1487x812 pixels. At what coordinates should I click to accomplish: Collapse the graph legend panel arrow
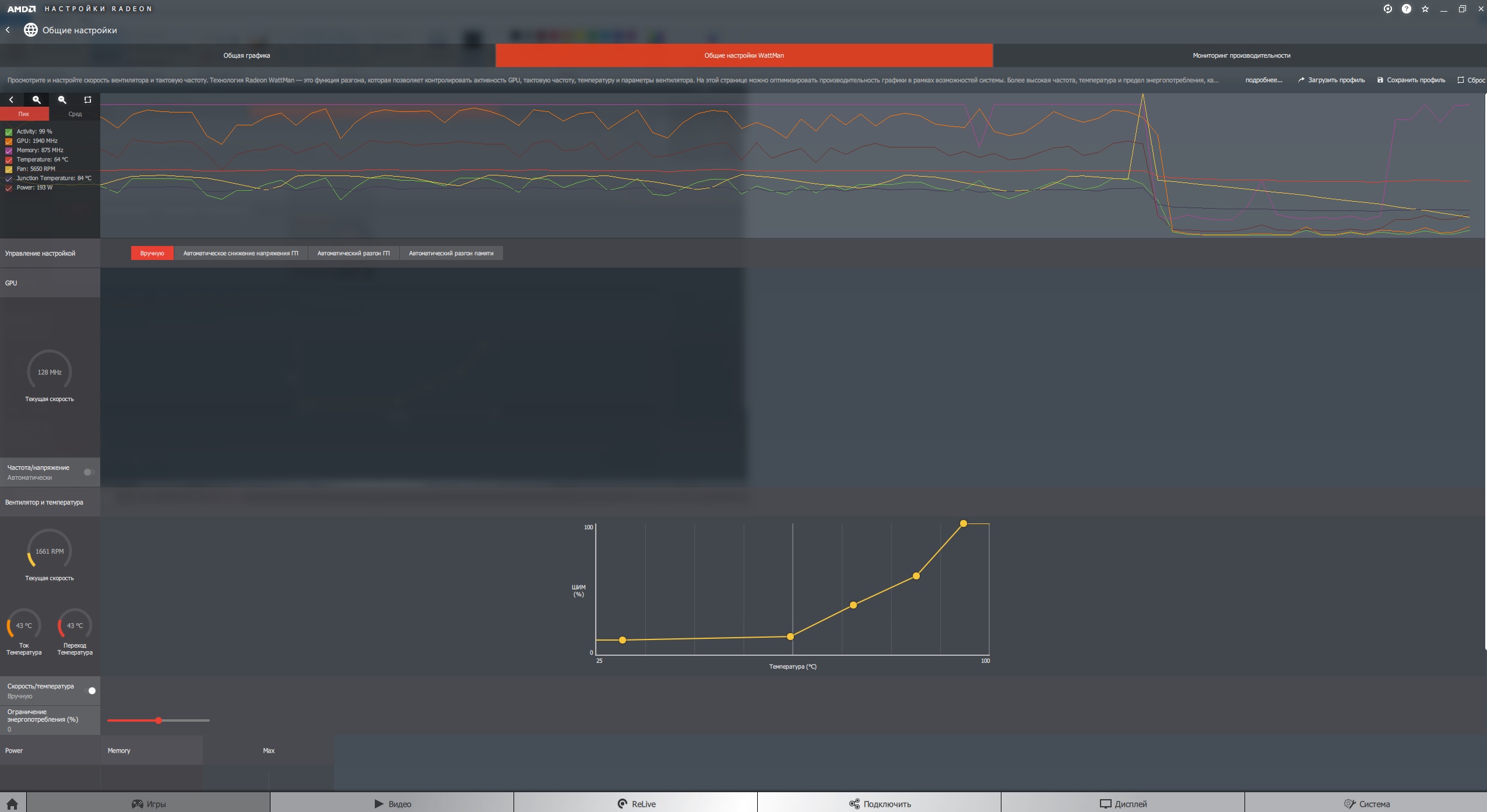tap(11, 100)
